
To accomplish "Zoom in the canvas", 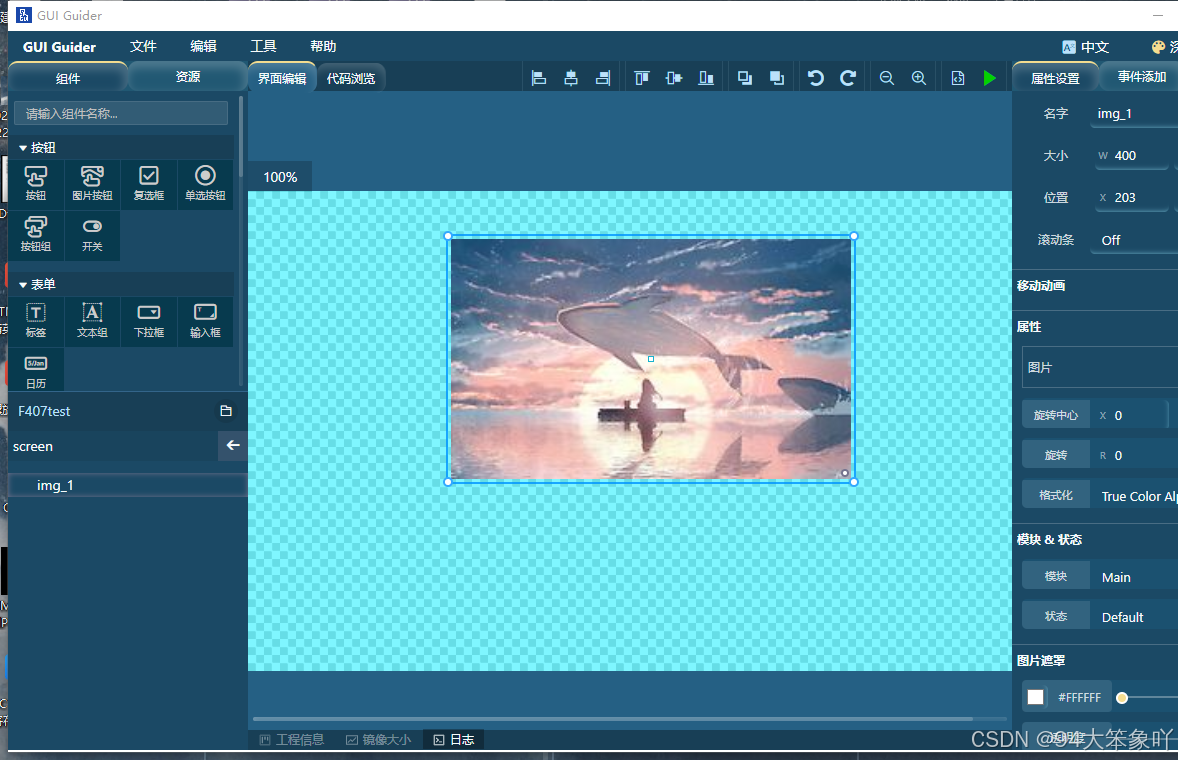I will click(x=919, y=78).
